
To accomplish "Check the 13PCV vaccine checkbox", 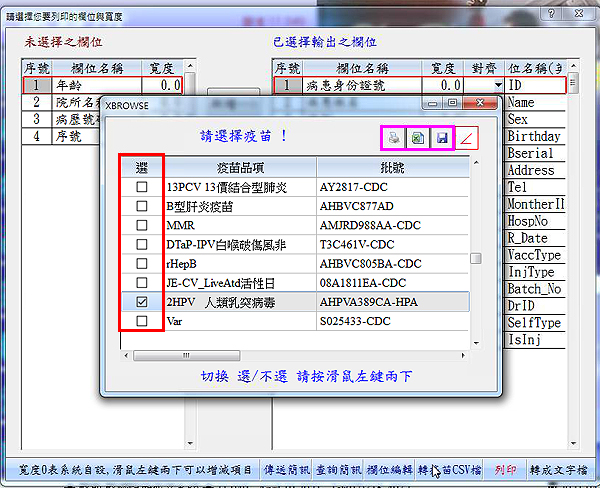I will (142, 187).
